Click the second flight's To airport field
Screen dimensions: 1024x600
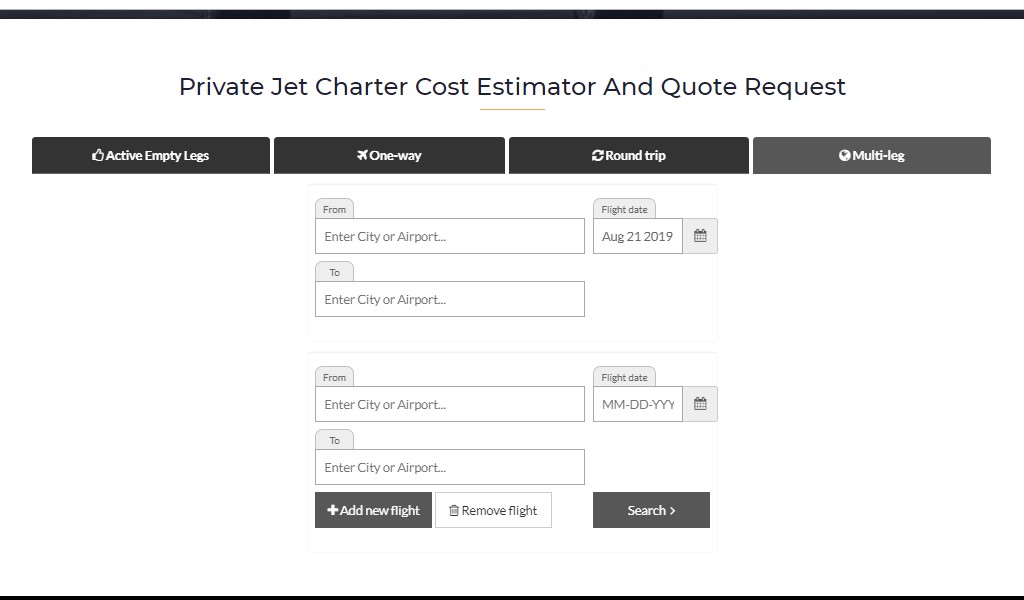tap(449, 468)
